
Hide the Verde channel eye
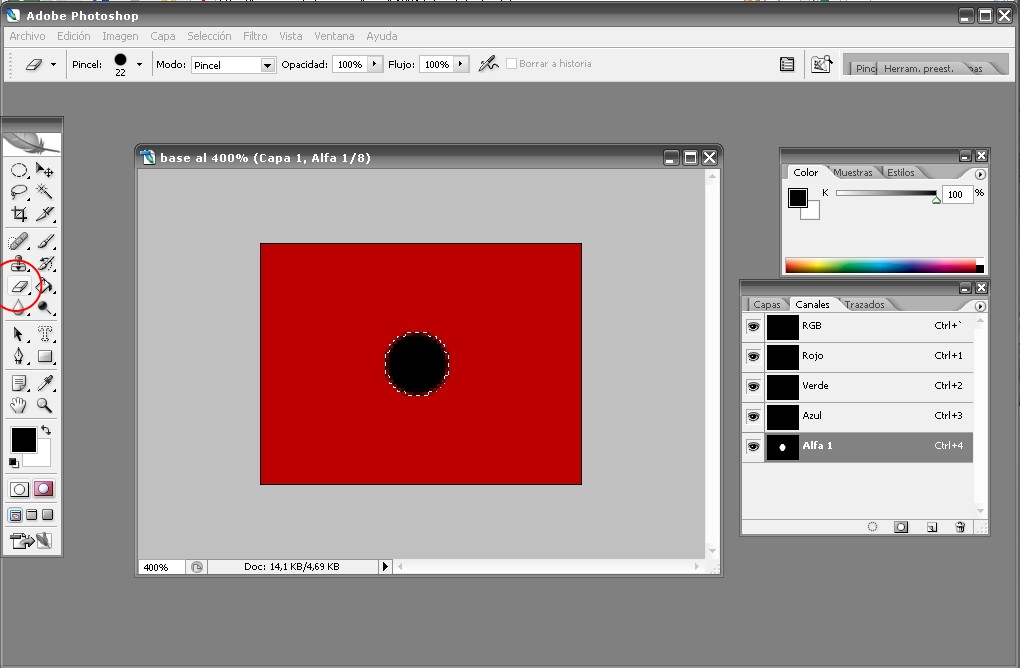753,386
